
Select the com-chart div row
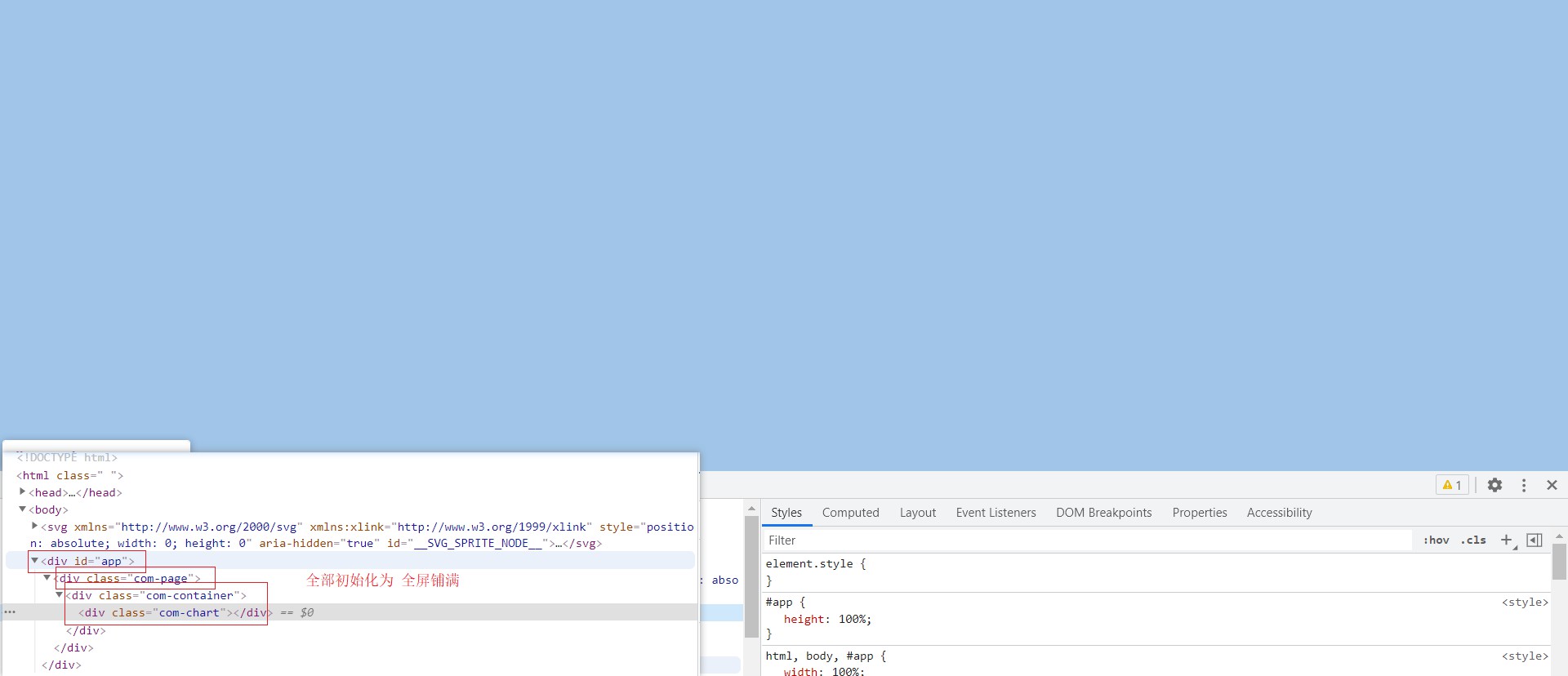point(351,612)
